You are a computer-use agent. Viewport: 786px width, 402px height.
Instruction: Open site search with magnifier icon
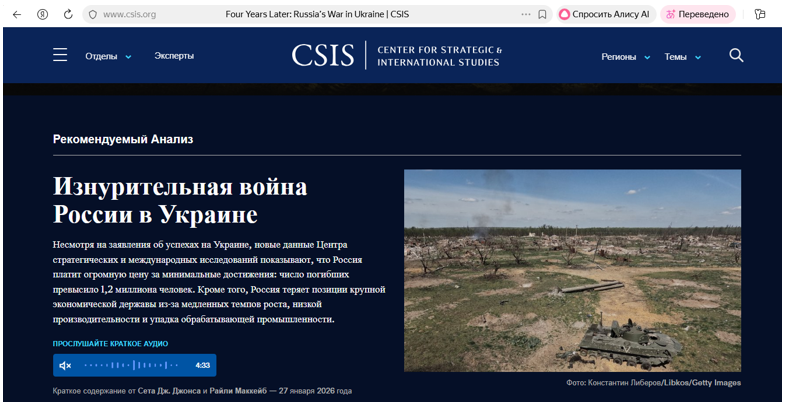pyautogui.click(x=736, y=55)
